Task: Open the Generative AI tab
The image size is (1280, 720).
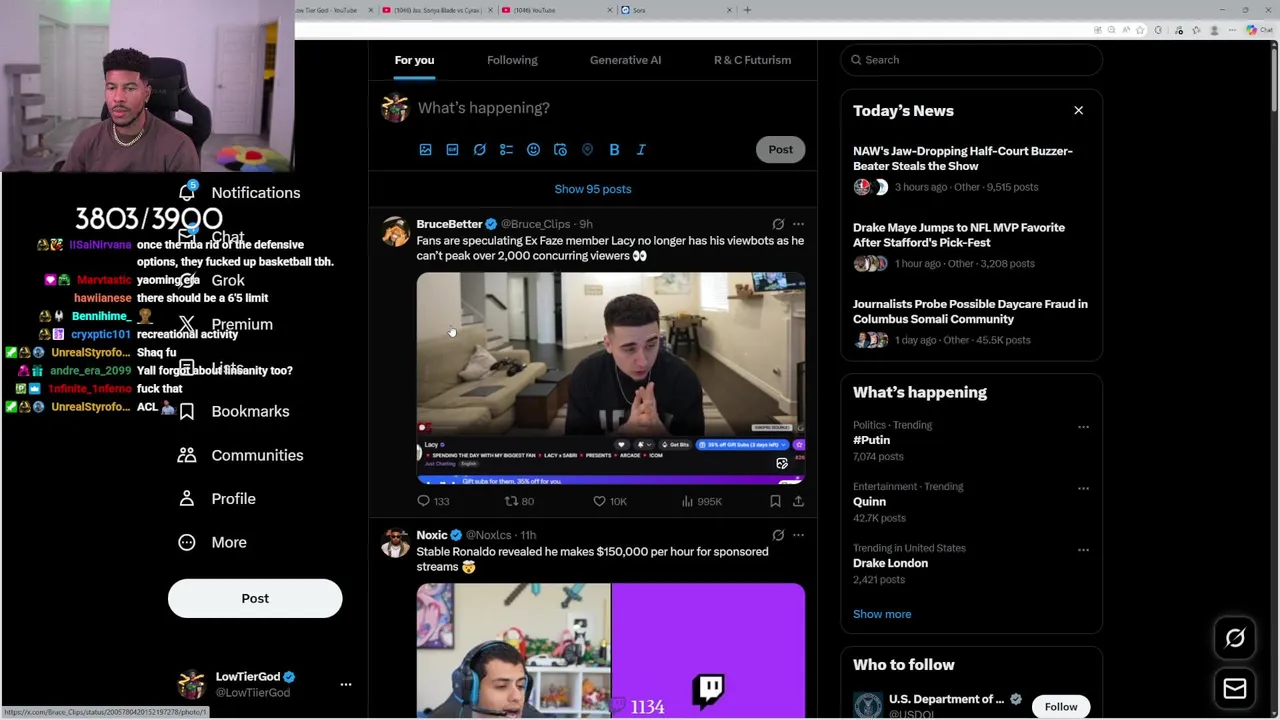Action: pyautogui.click(x=625, y=60)
